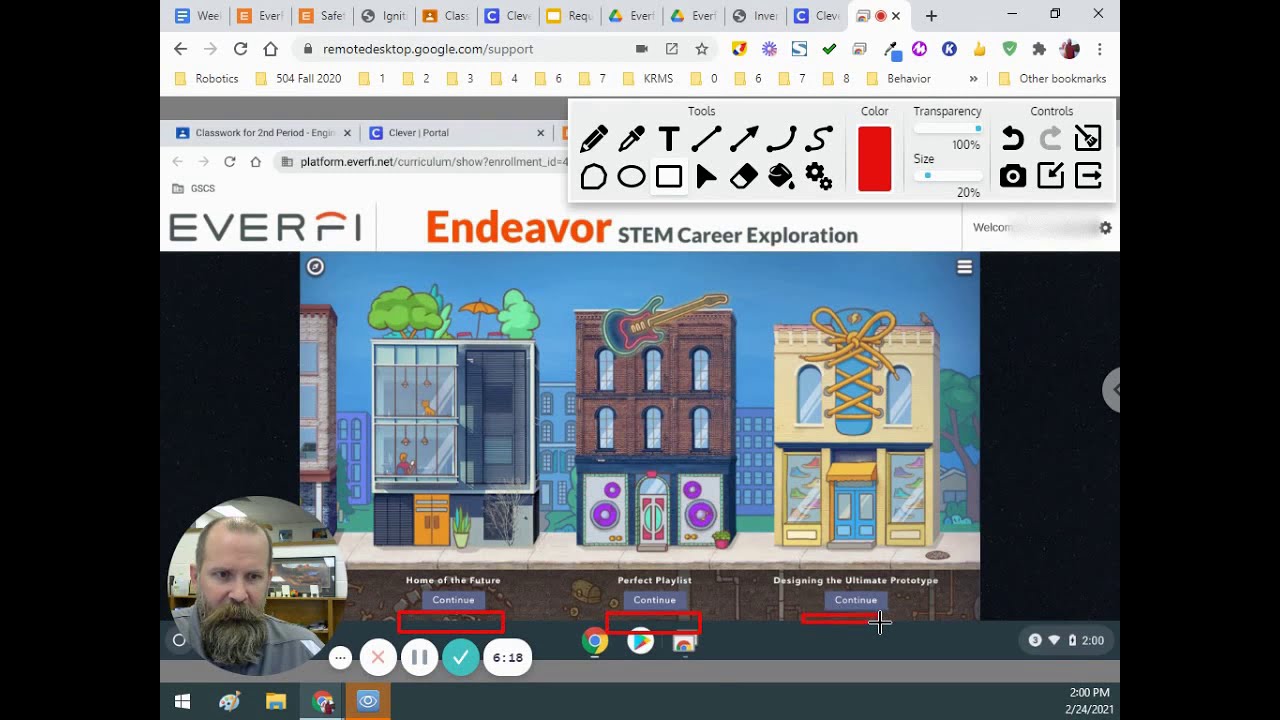The image size is (1280, 720).
Task: Select the S-shaped bezier curve tool
Action: coord(819,138)
